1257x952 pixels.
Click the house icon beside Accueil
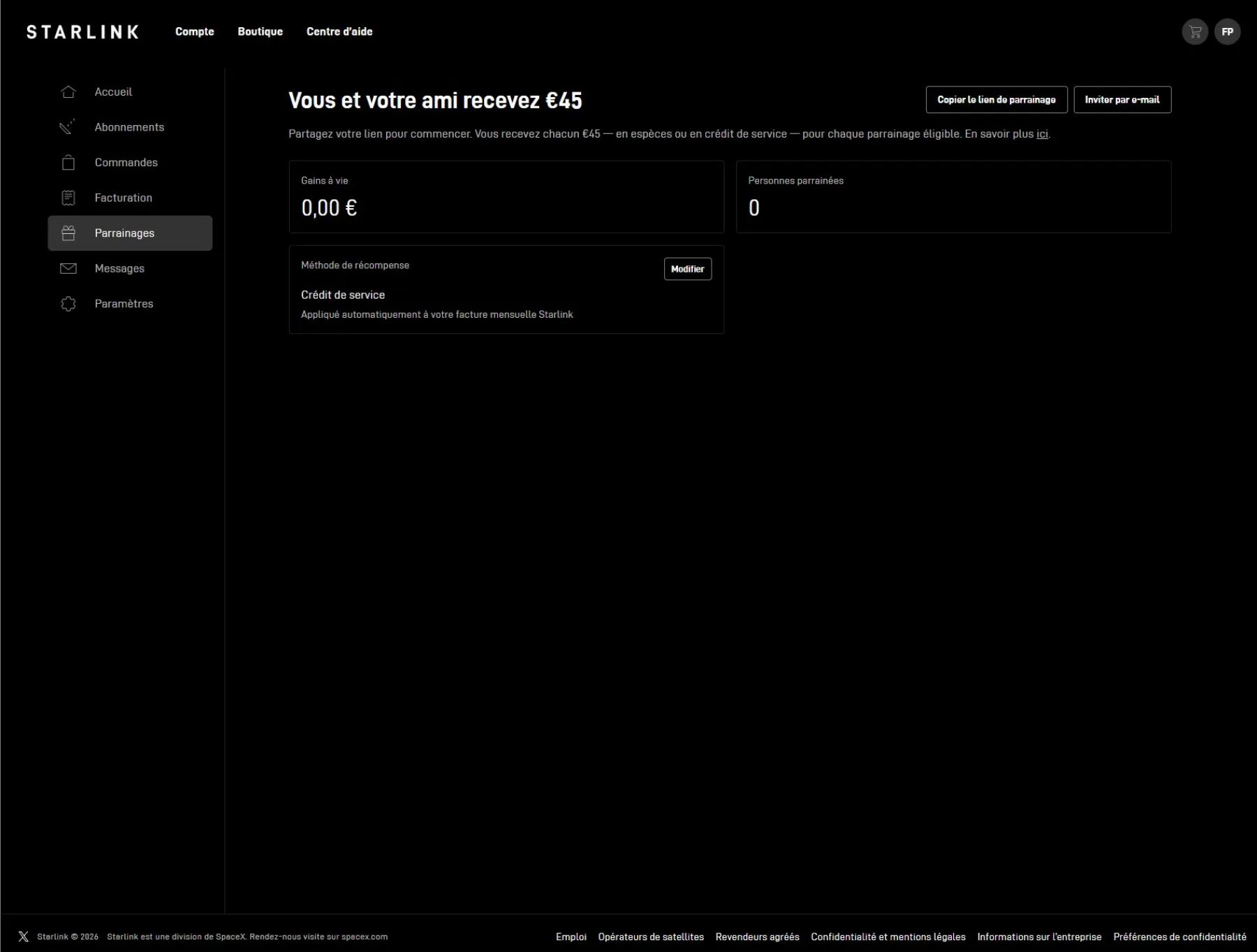click(x=68, y=91)
